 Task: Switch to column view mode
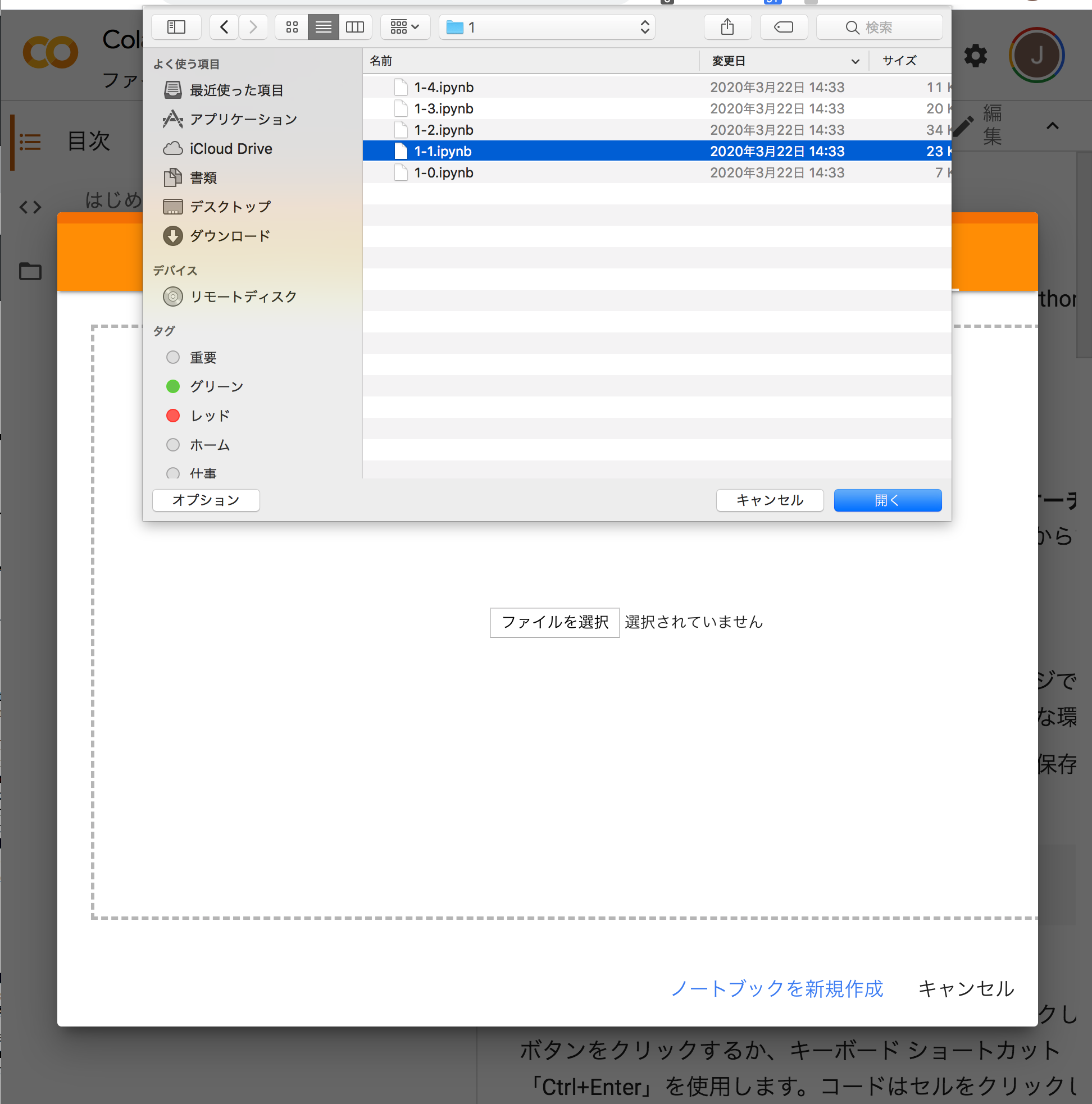(355, 27)
